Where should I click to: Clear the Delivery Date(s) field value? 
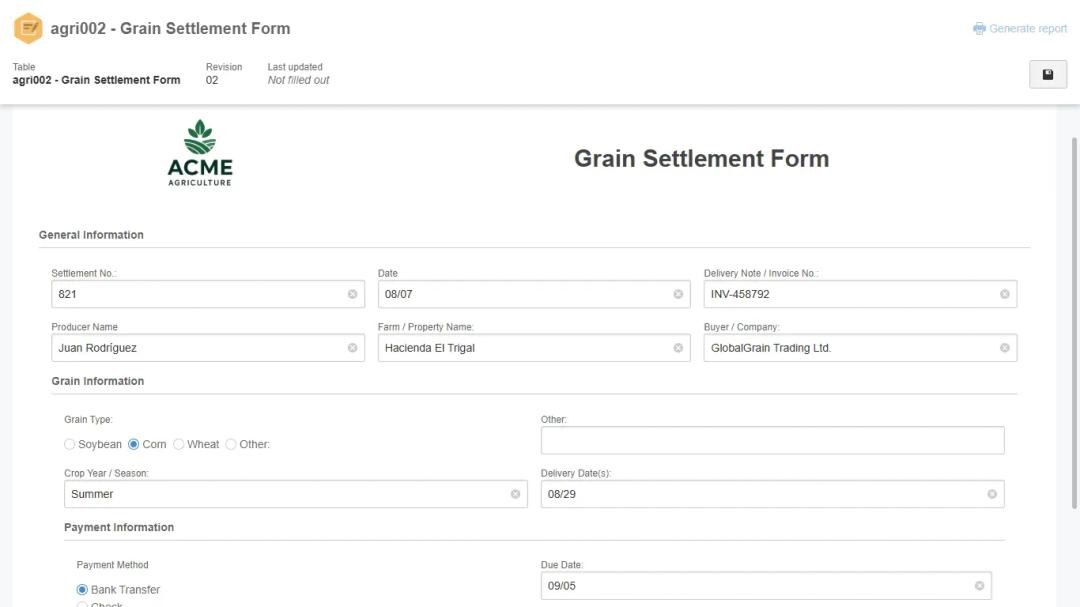tap(992, 494)
